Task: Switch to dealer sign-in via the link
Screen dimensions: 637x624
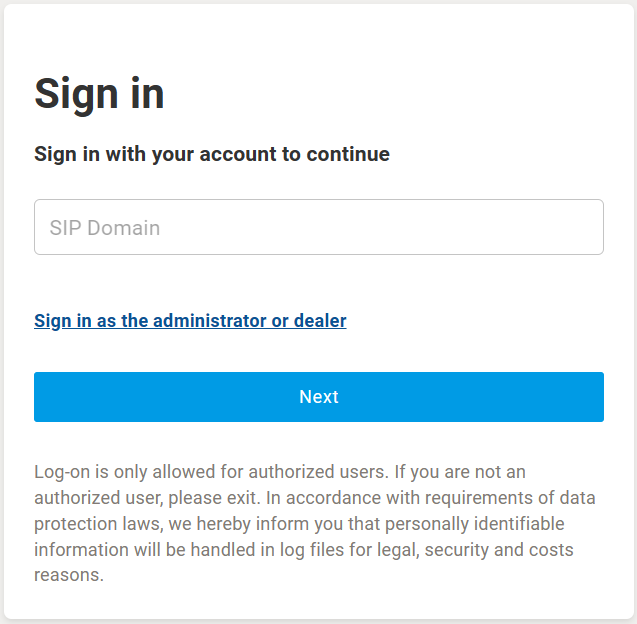Action: pyautogui.click(x=190, y=321)
